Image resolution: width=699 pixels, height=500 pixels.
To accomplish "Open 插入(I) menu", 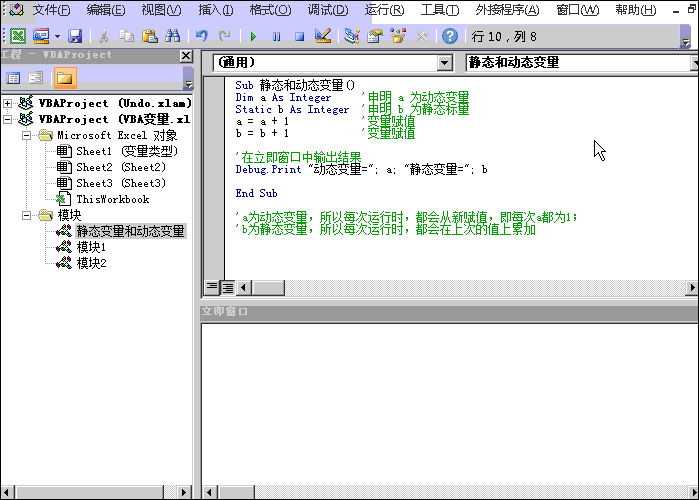I will click(x=216, y=10).
